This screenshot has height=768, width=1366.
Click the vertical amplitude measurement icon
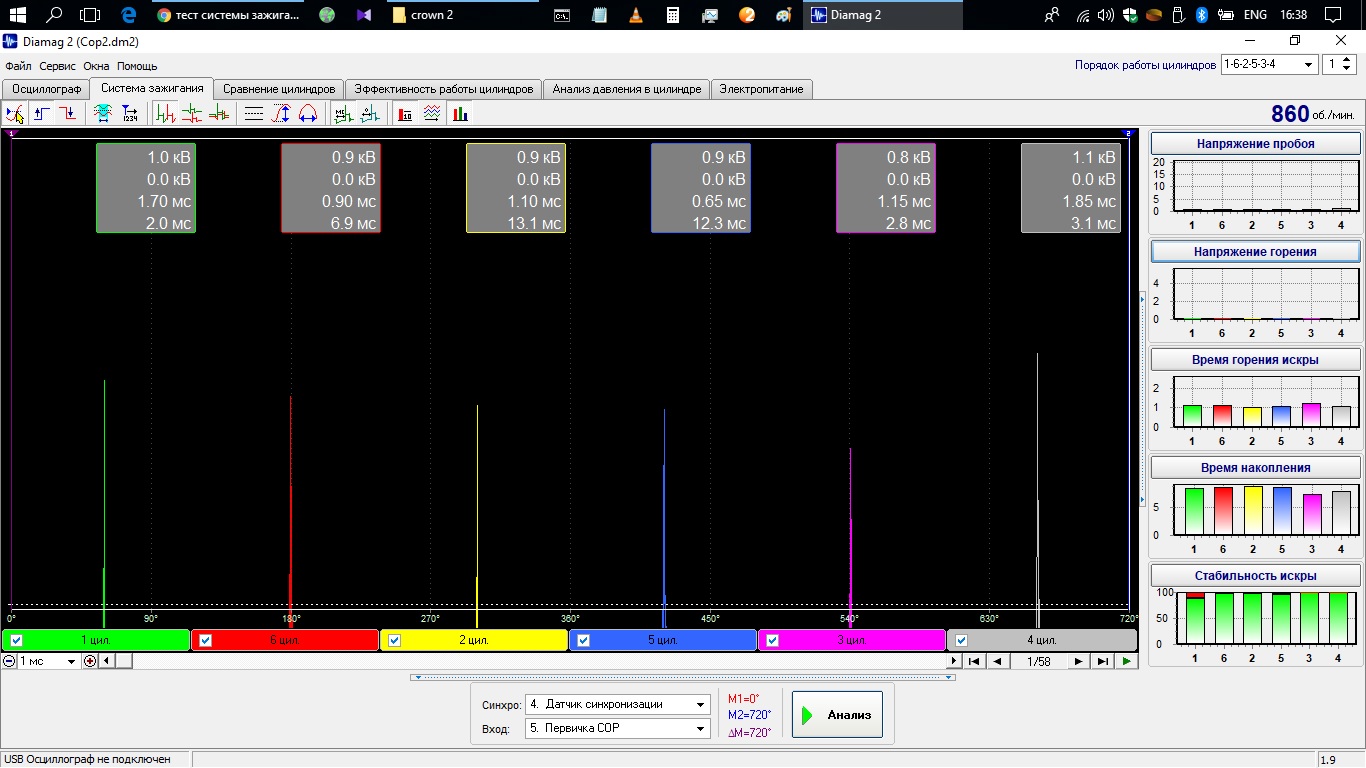tap(281, 114)
